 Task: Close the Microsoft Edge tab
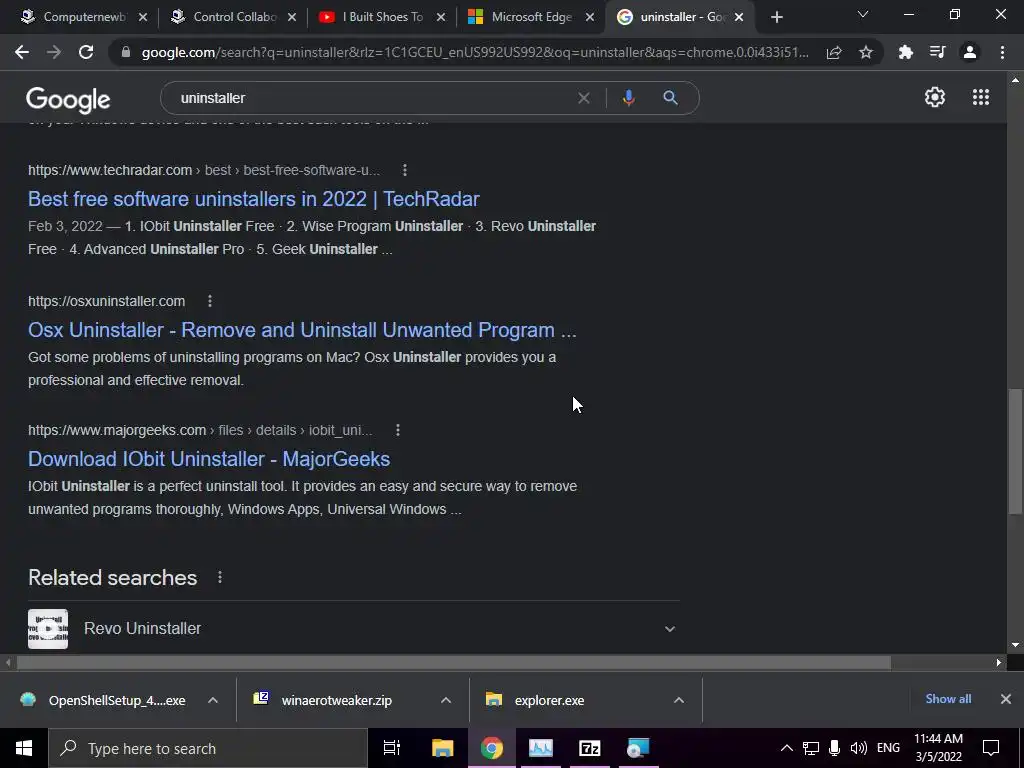590,18
